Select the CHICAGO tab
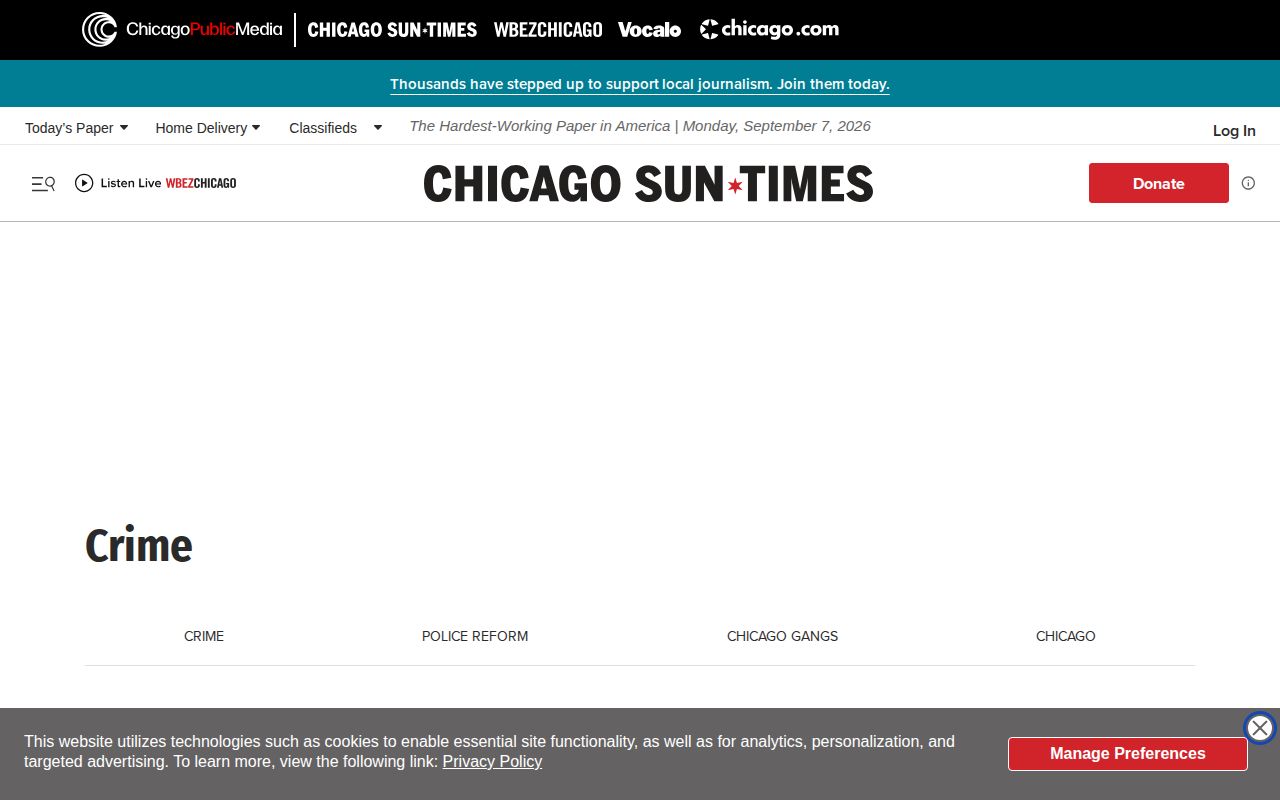1280x800 pixels. coord(1066,636)
